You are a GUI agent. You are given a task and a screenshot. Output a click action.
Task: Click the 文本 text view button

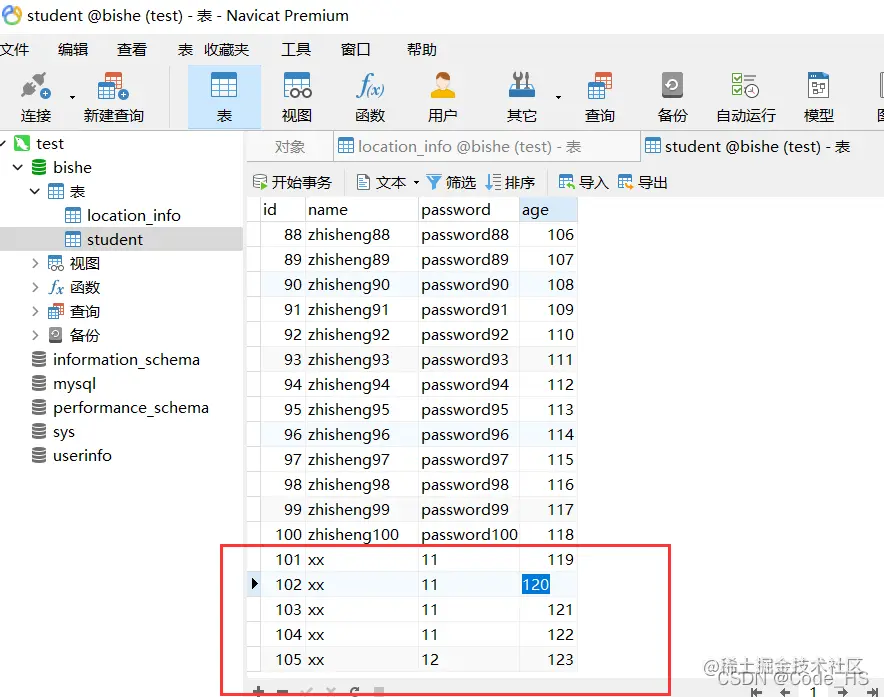pyautogui.click(x=381, y=182)
